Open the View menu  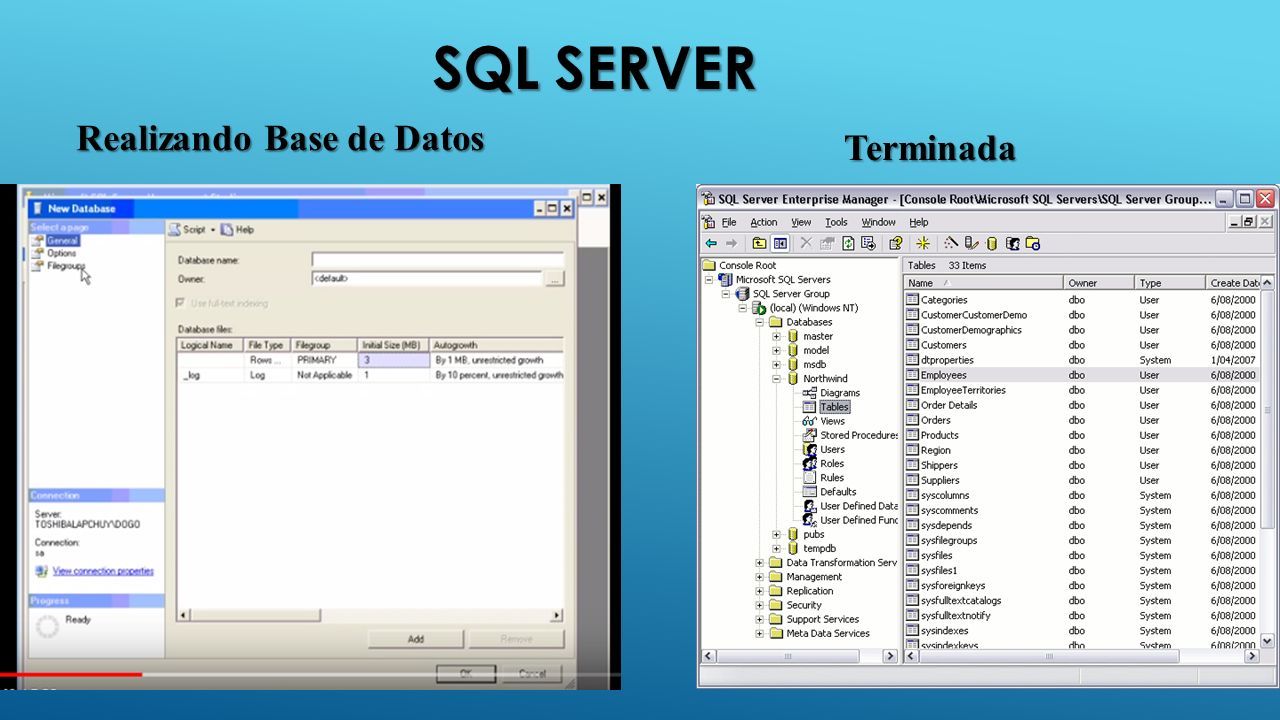[802, 222]
